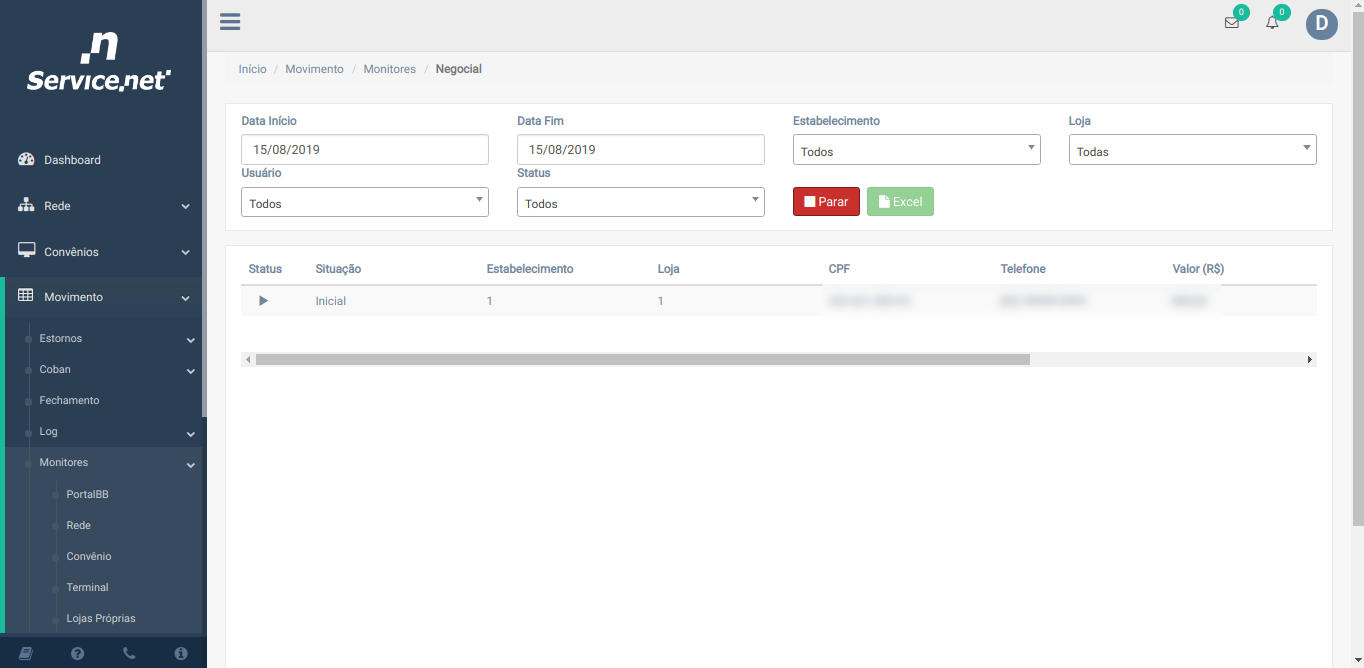Open the Status filter dropdown
This screenshot has width=1364, height=668.
(x=640, y=203)
